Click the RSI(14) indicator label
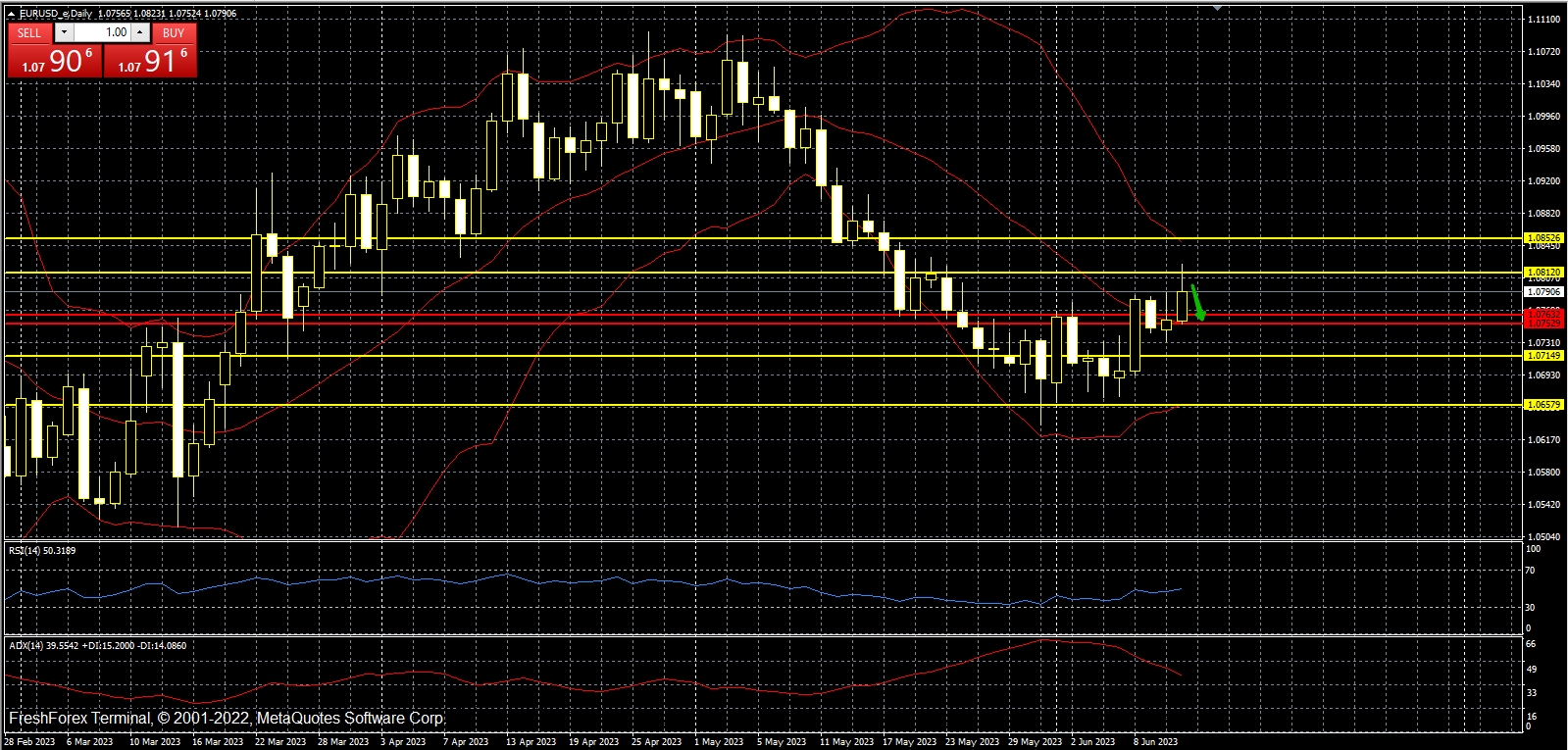Screen dimensions: 1568x750 pyautogui.click(x=42, y=551)
